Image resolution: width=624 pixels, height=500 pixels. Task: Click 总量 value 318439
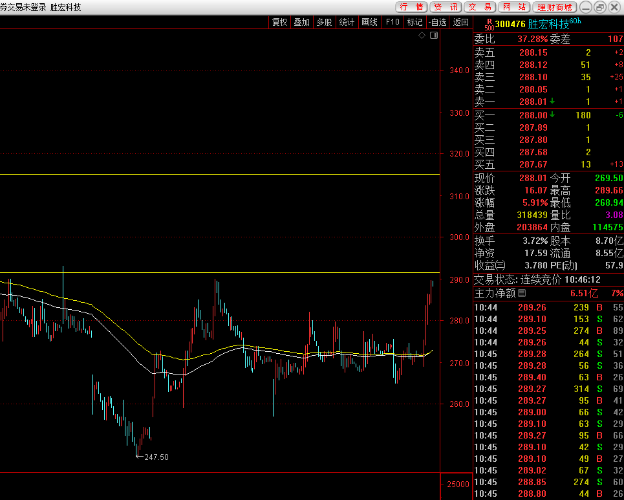(x=532, y=215)
